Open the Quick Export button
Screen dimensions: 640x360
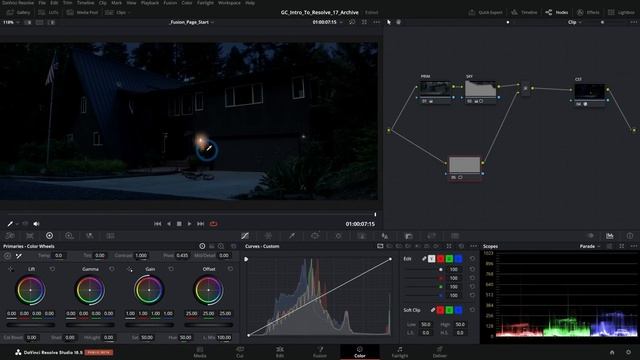point(485,13)
